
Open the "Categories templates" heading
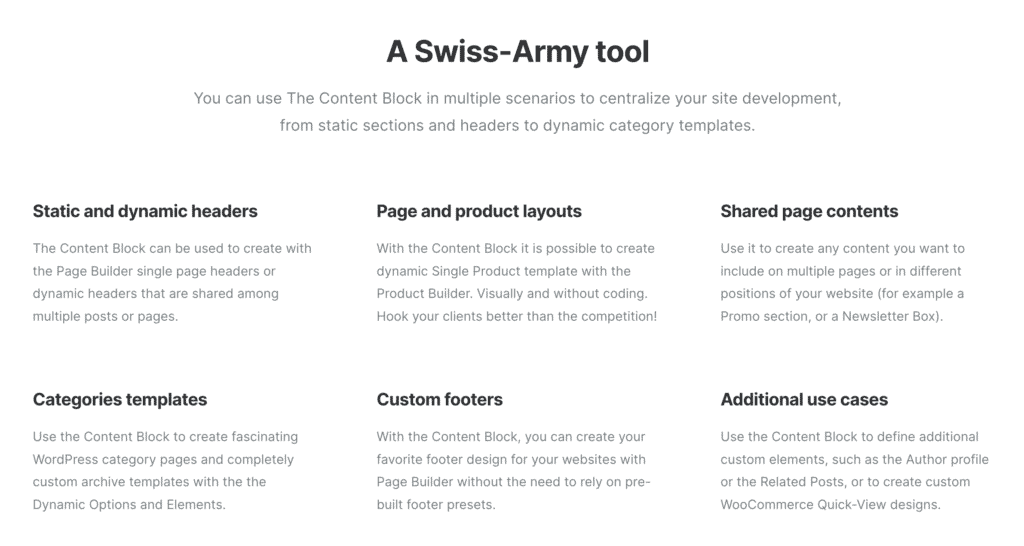click(120, 399)
